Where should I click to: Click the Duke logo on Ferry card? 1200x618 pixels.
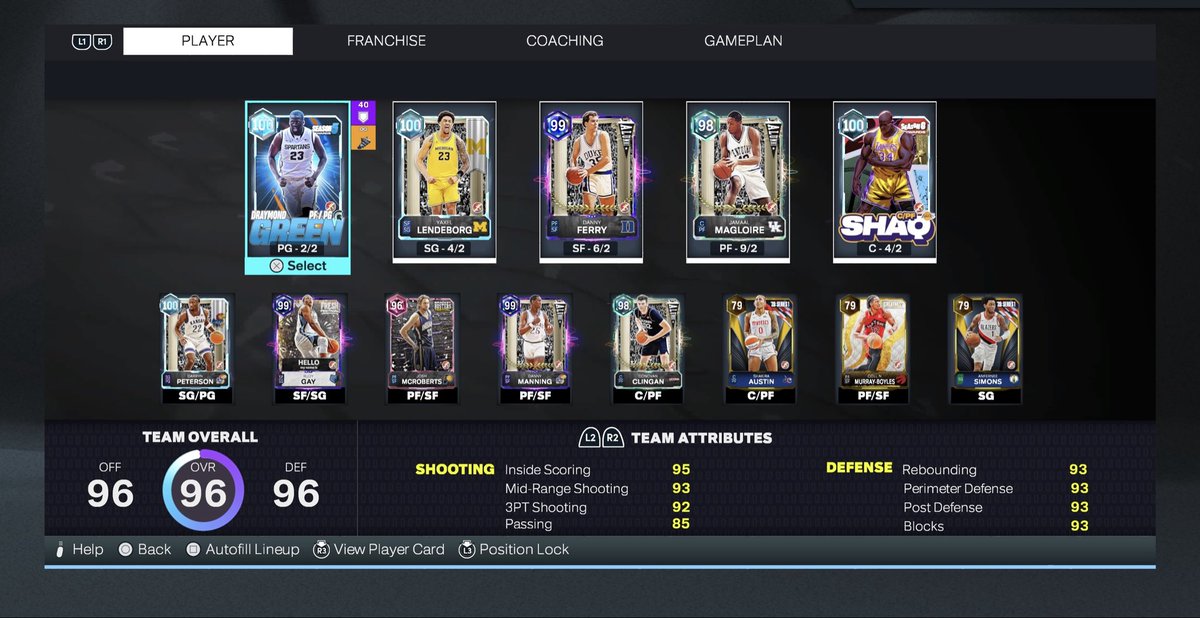coord(627,227)
